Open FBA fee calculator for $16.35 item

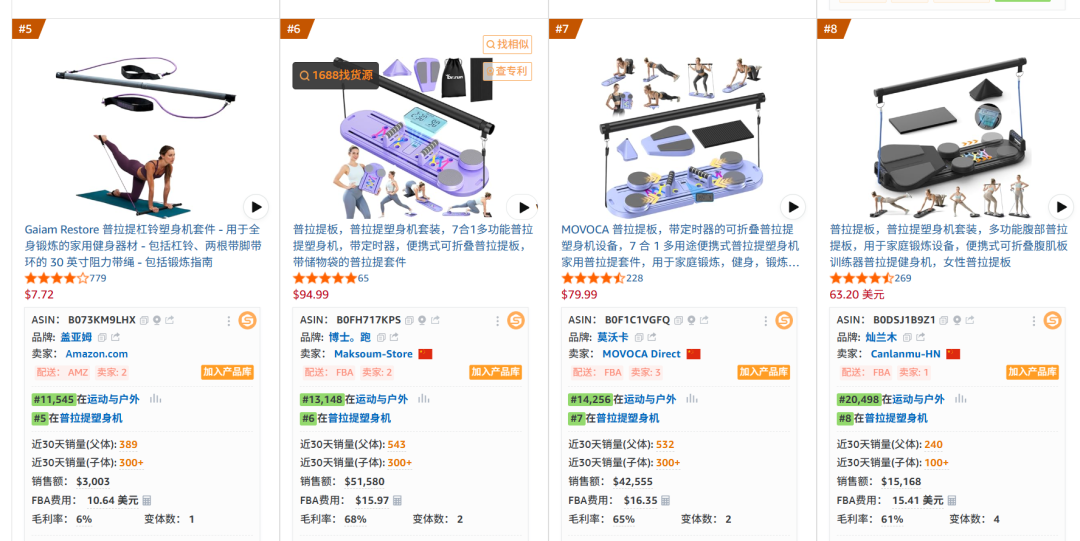pyautogui.click(x=665, y=500)
